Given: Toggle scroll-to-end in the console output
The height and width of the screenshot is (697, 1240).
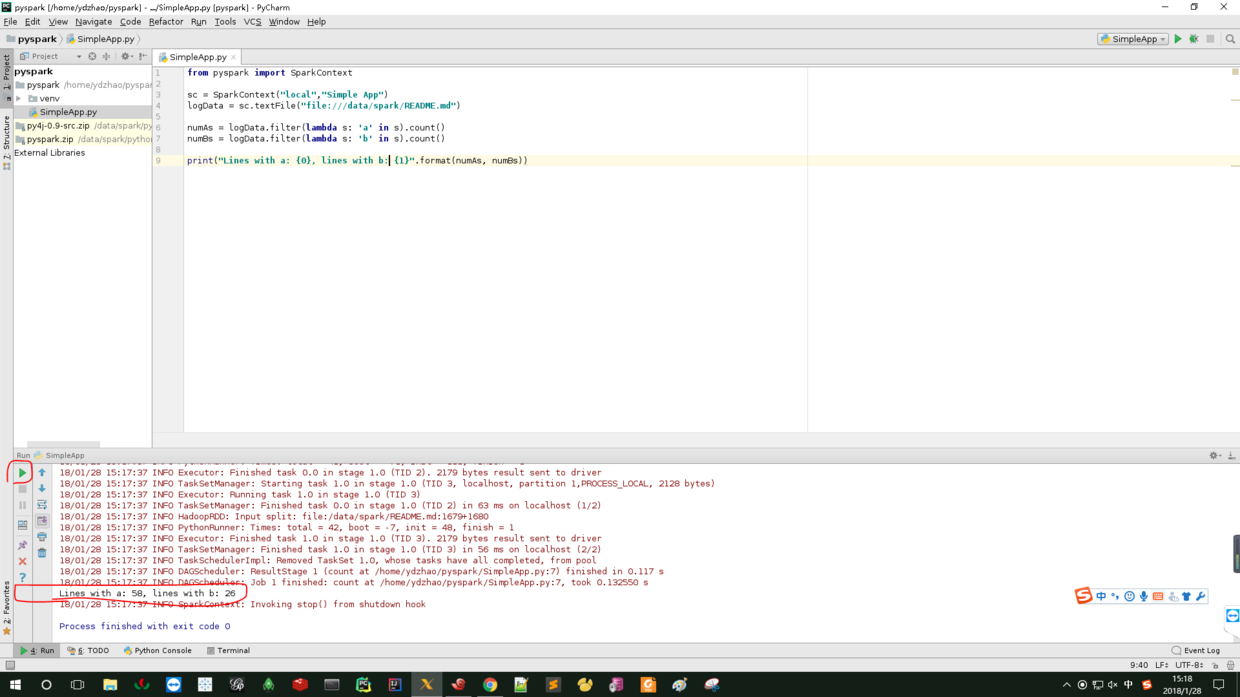Looking at the screenshot, I should [42, 521].
